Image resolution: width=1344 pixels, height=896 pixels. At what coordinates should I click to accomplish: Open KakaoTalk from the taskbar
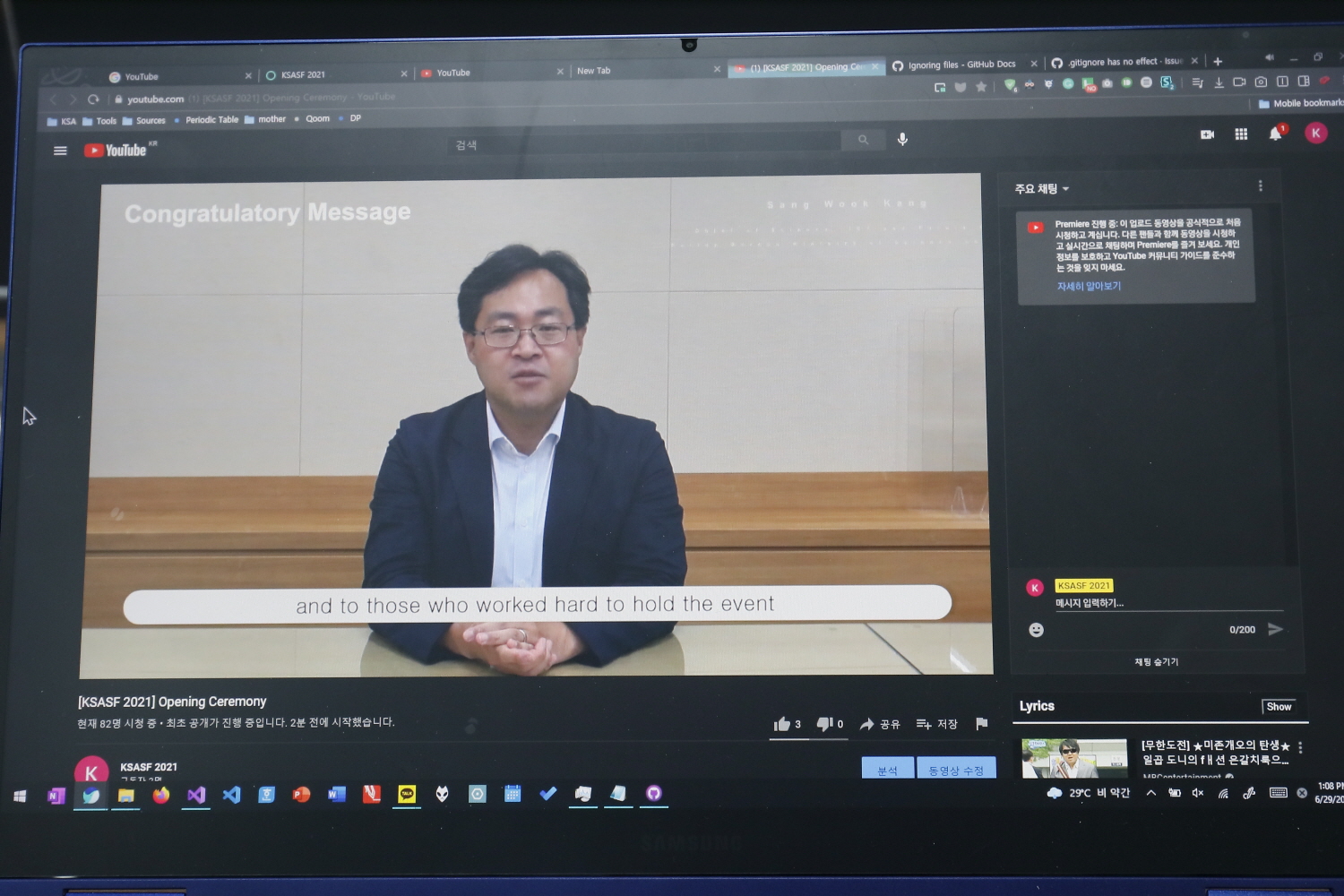coord(407,794)
